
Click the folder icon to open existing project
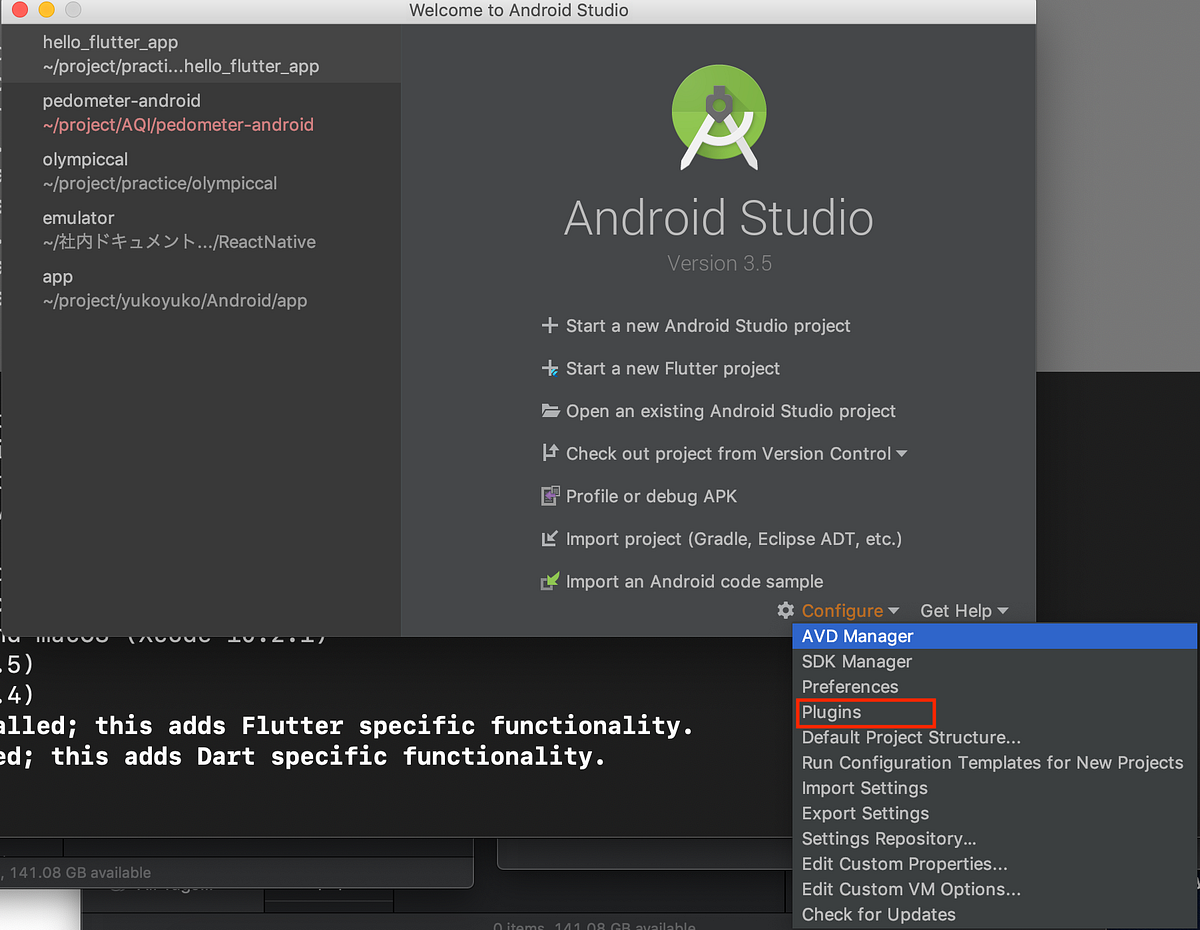coord(550,410)
